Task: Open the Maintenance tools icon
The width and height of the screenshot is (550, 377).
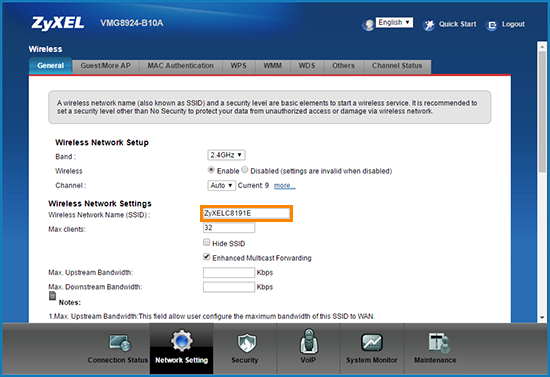Action: tap(438, 343)
